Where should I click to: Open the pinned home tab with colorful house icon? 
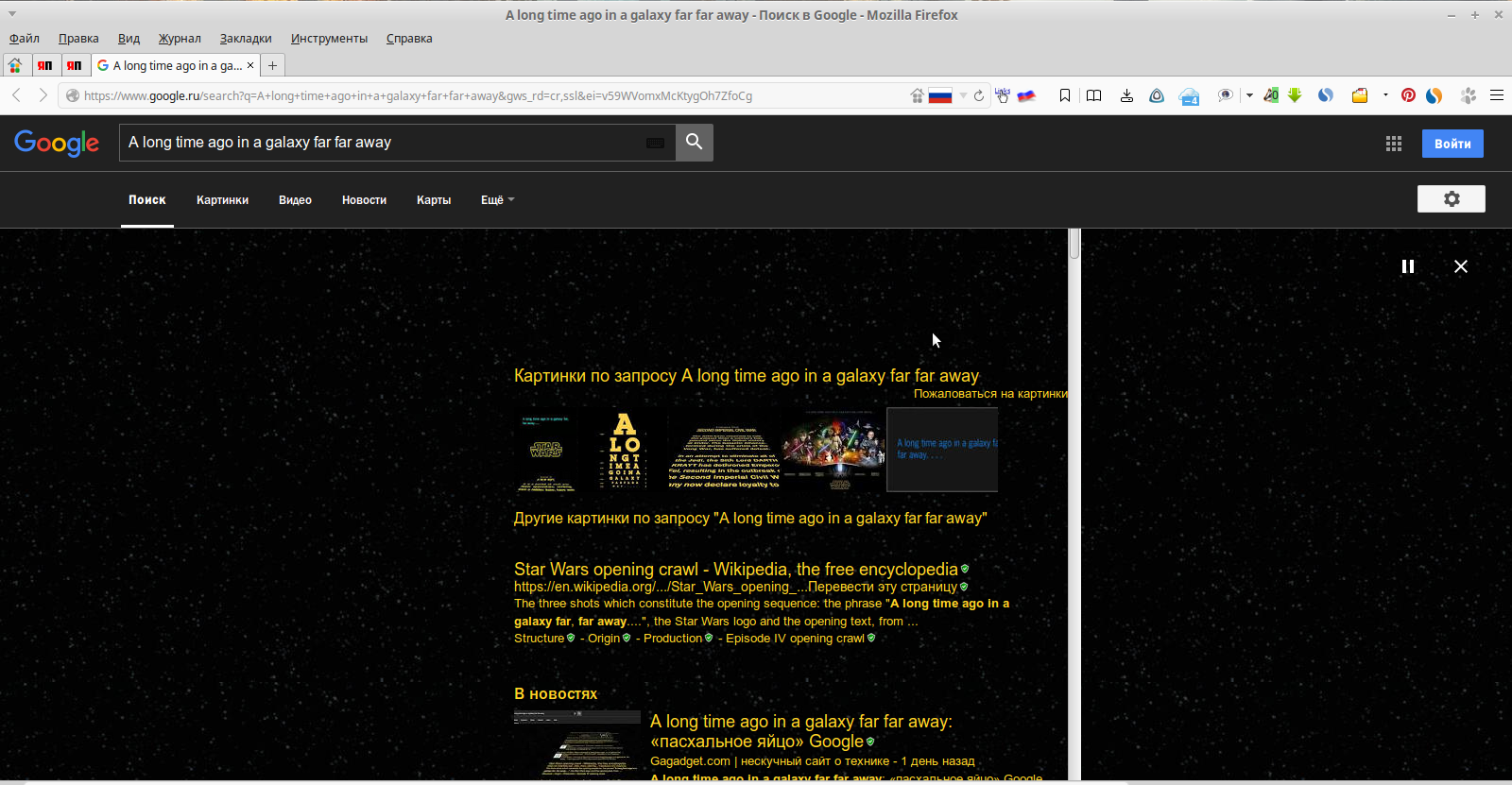(15, 65)
